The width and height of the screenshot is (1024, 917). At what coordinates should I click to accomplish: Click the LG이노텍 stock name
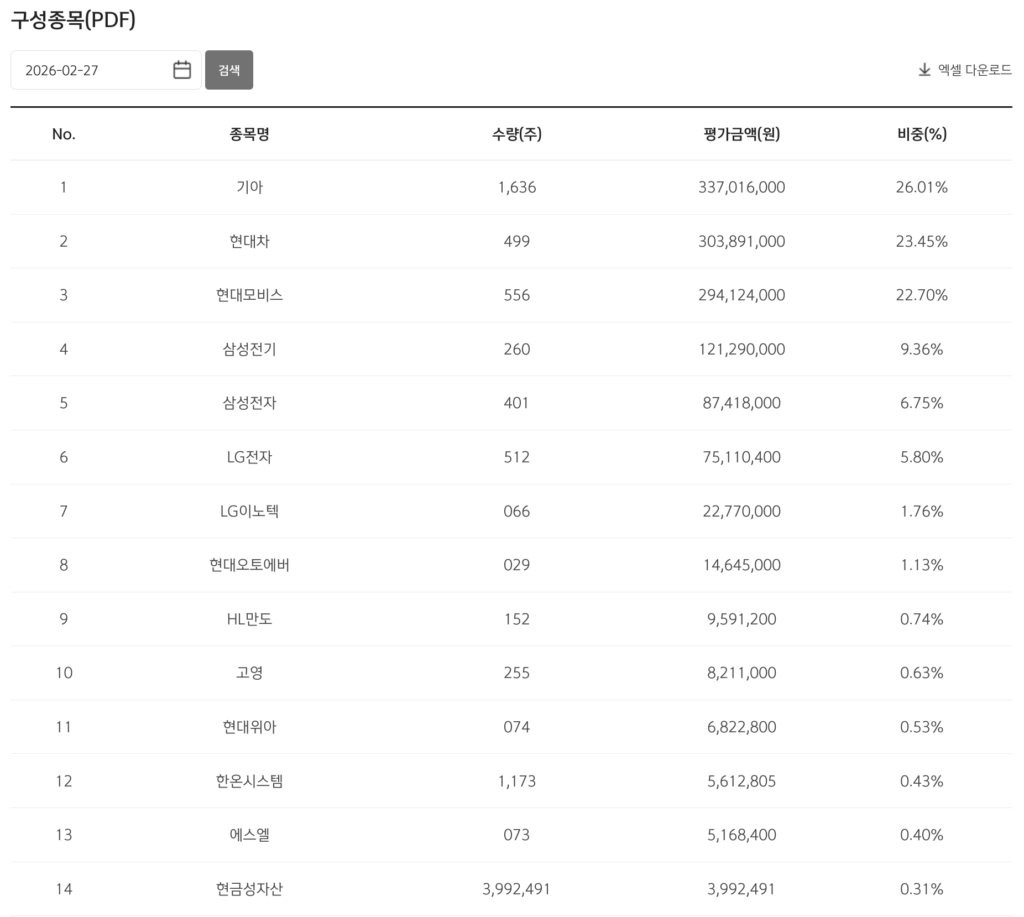[249, 511]
